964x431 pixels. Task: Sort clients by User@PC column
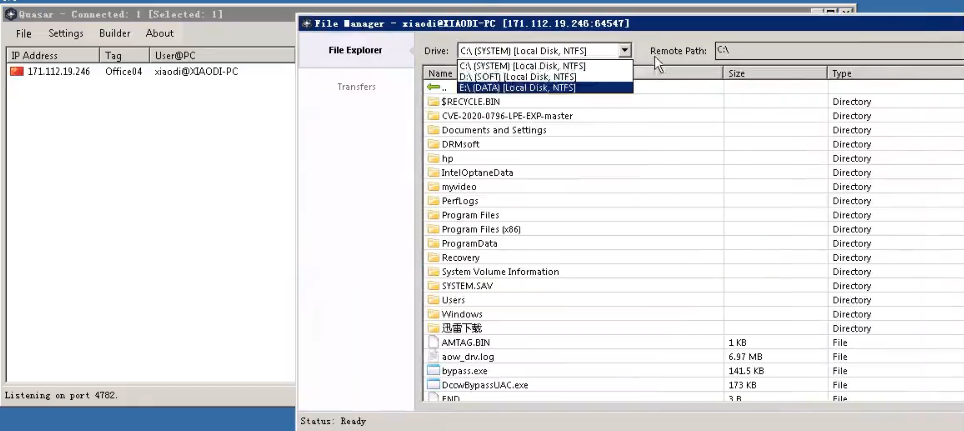[222, 55]
